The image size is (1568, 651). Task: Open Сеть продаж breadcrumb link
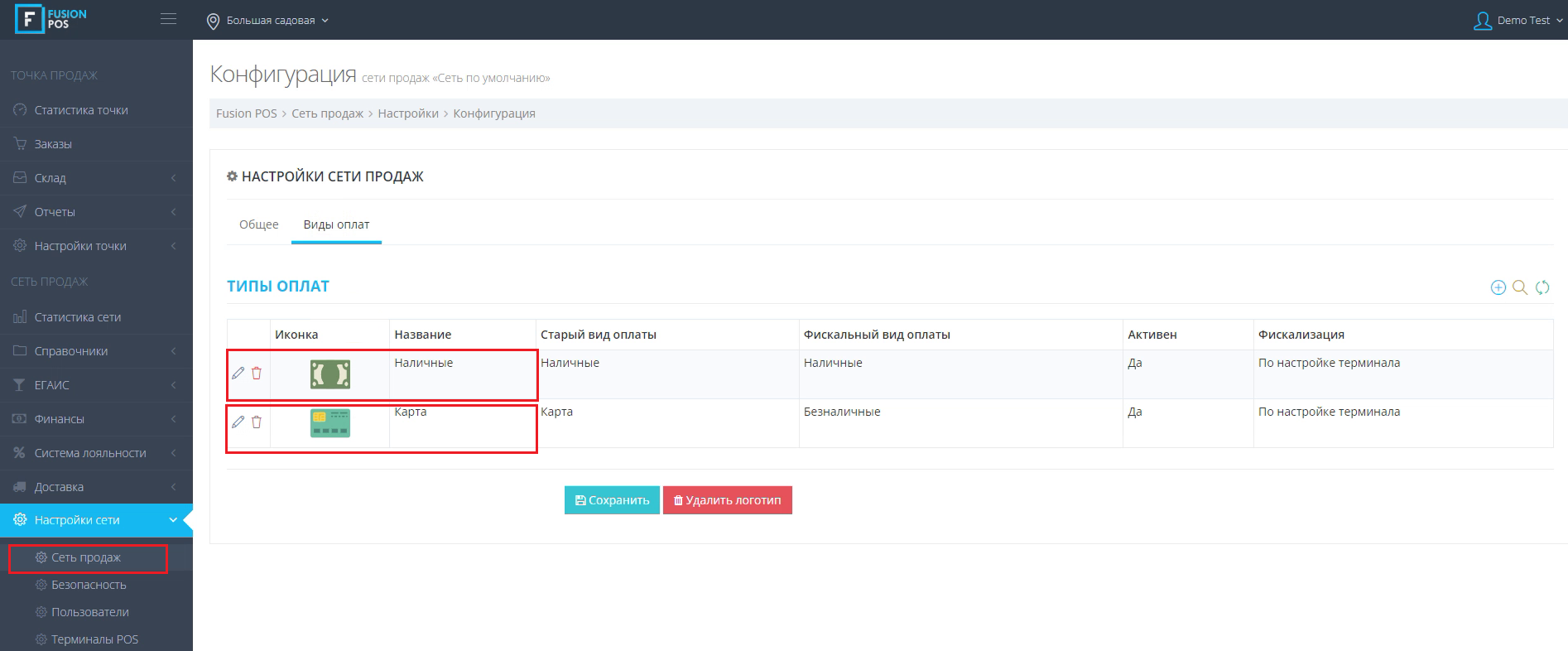[327, 113]
